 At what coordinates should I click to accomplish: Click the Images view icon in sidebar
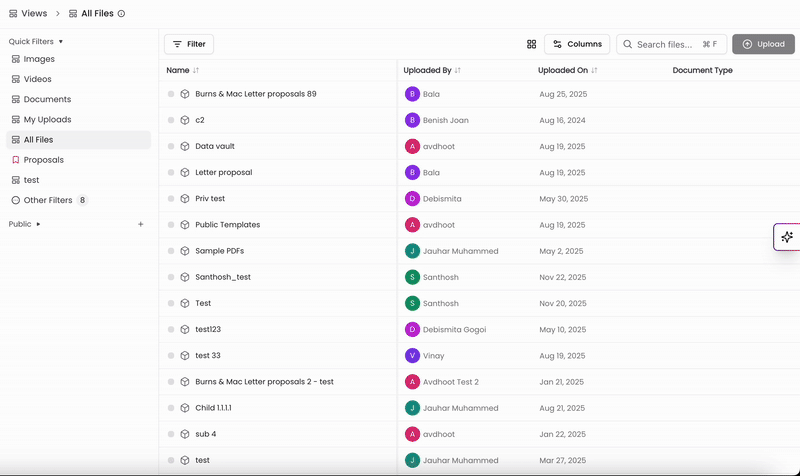(x=16, y=59)
